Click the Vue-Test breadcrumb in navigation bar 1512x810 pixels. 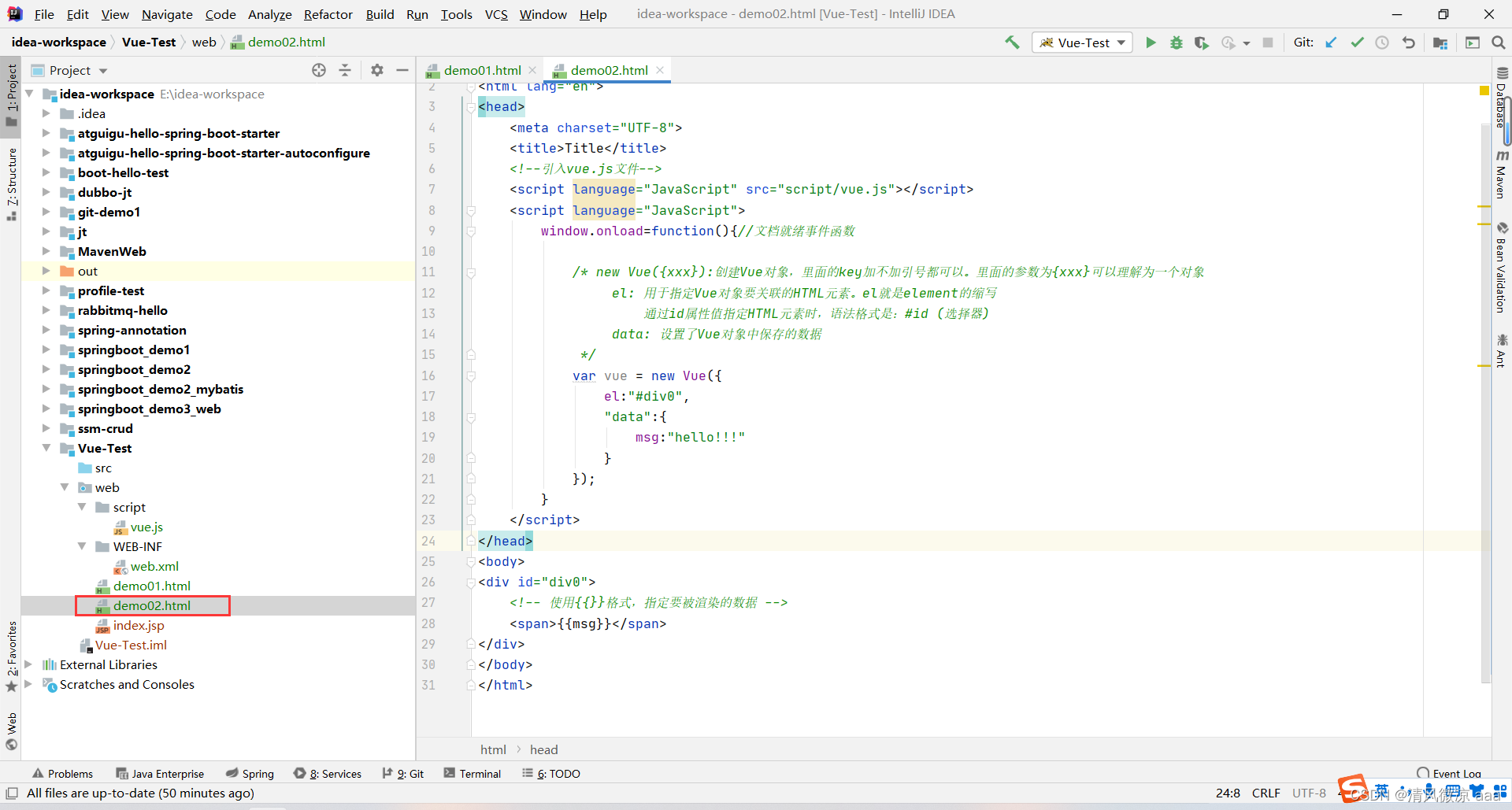pyautogui.click(x=149, y=43)
